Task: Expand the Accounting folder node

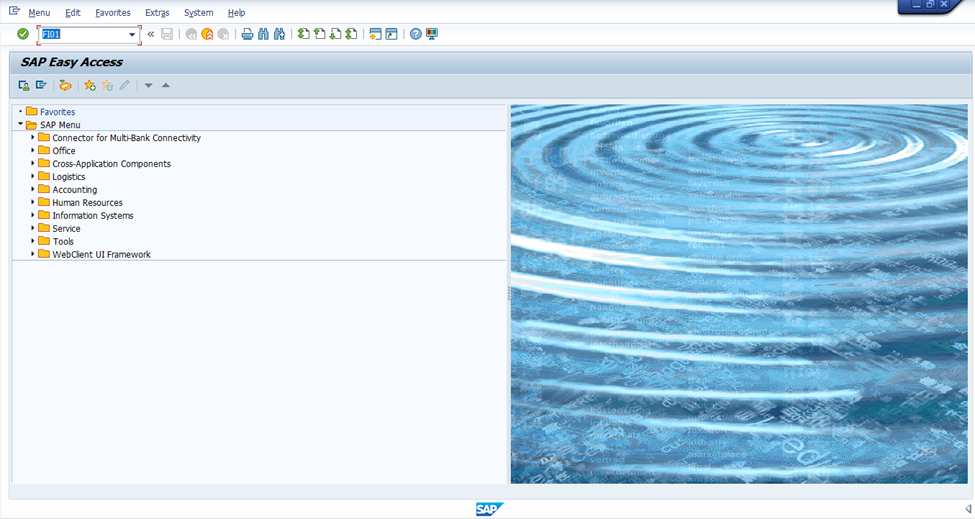Action: 32,190
